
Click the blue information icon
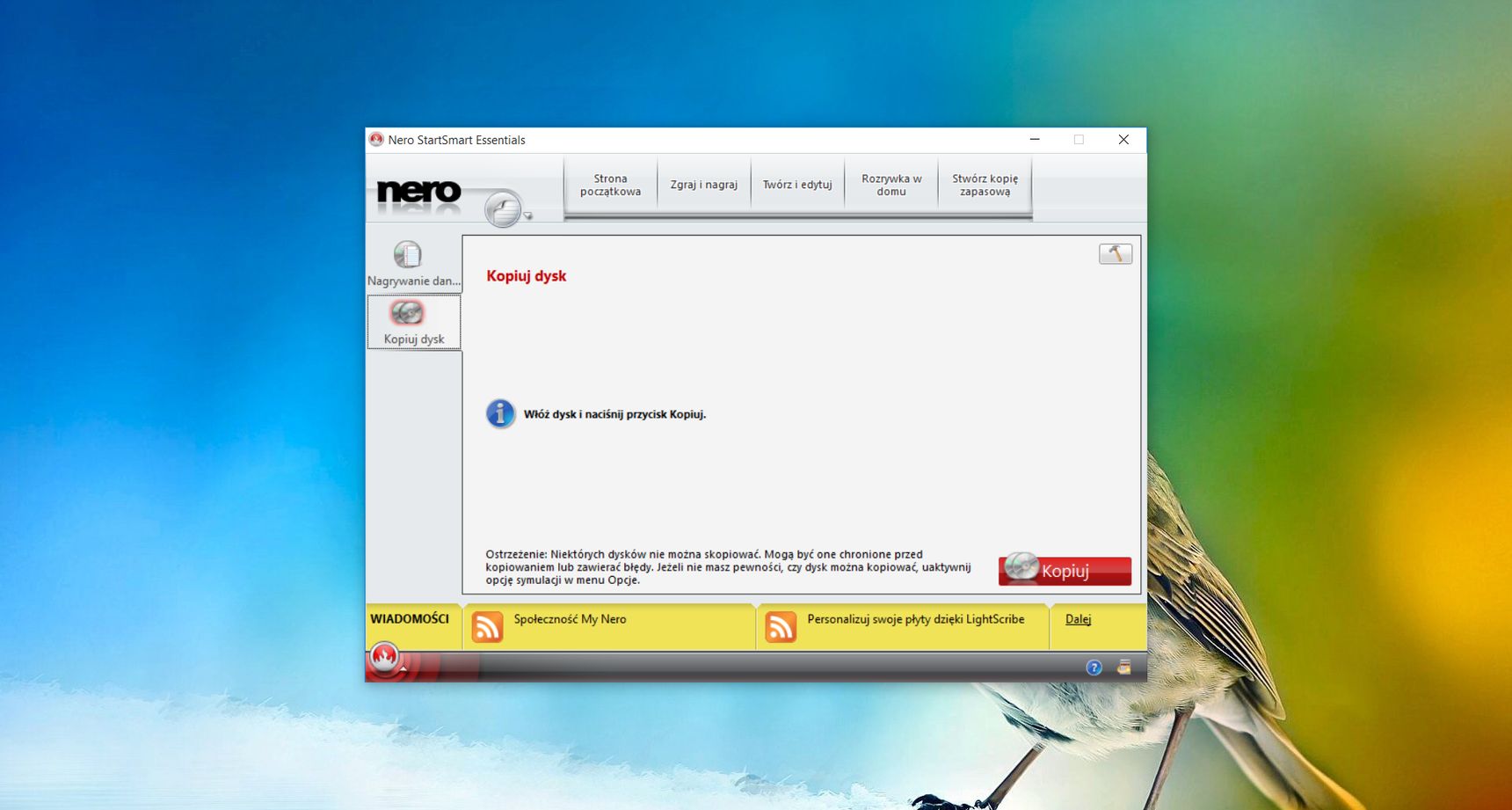pos(500,413)
